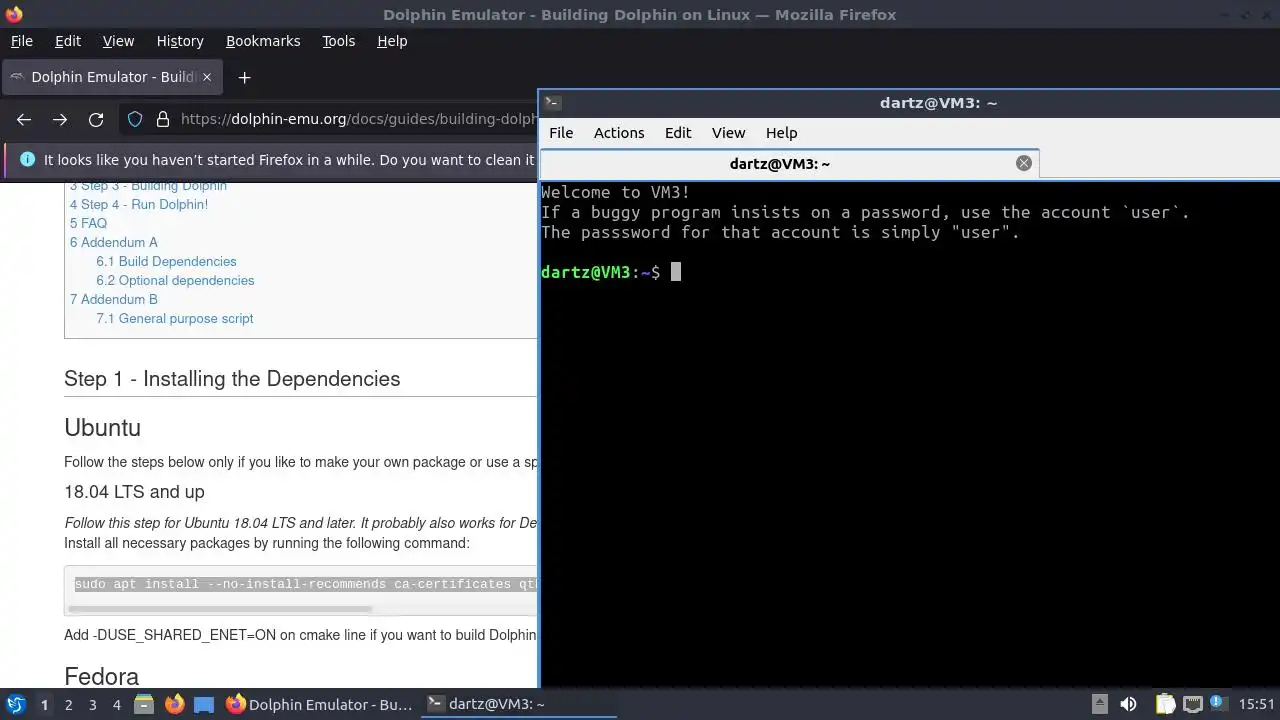1280x720 pixels.
Task: Open Firefox File menu
Action: [x=21, y=41]
